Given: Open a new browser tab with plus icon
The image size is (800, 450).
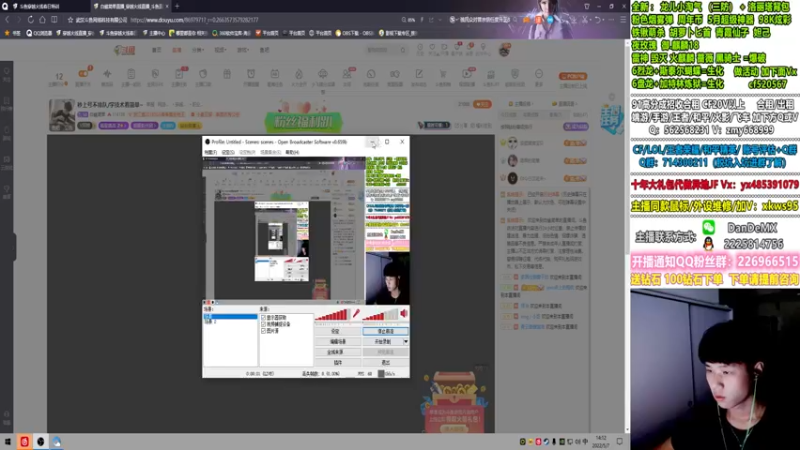Looking at the screenshot, I should (177, 6).
